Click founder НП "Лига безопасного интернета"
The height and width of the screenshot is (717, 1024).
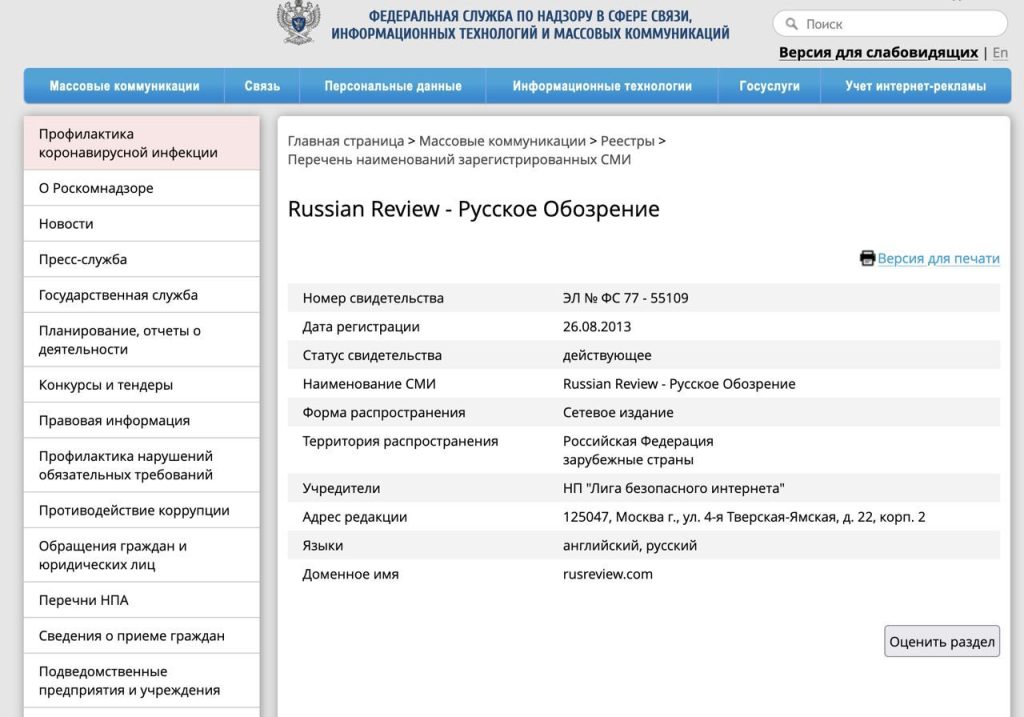point(674,488)
